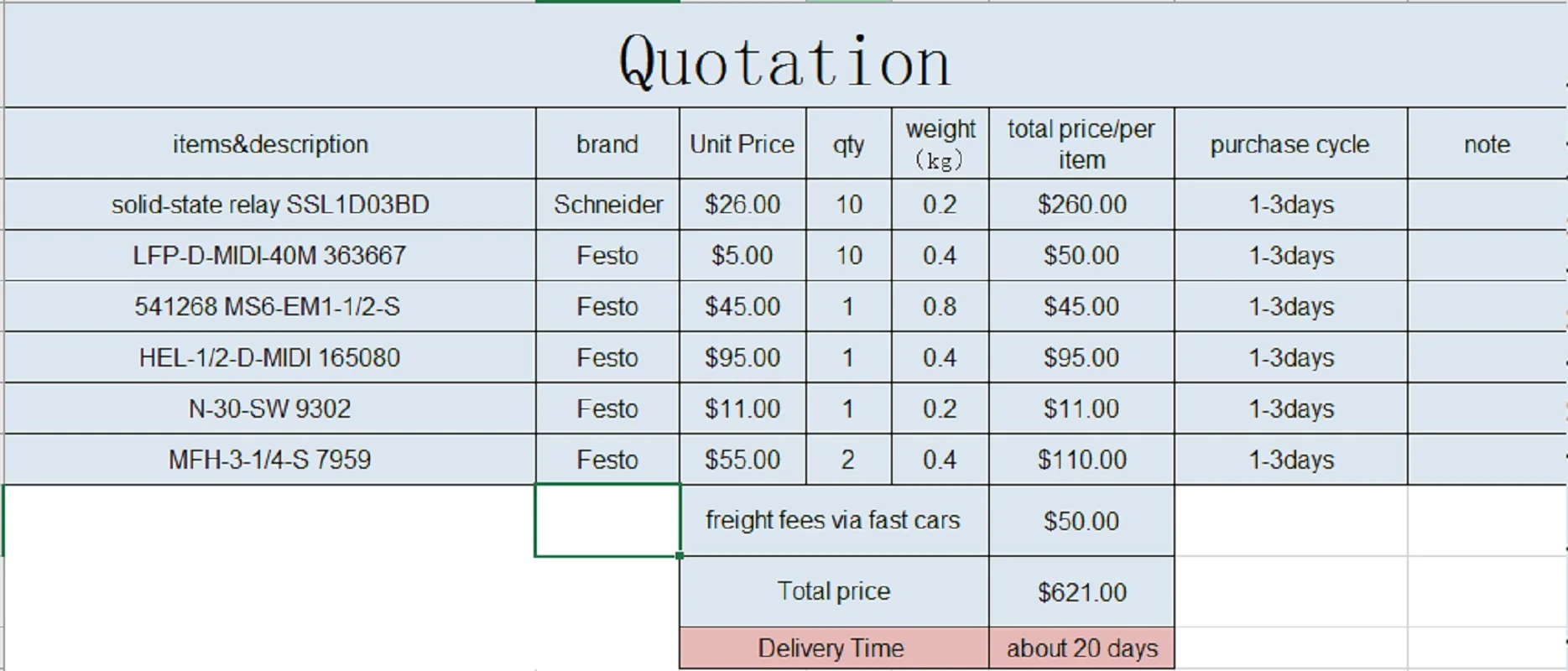Select the freight fees via fast cars cell
This screenshot has height=671, width=1568.
click(834, 521)
